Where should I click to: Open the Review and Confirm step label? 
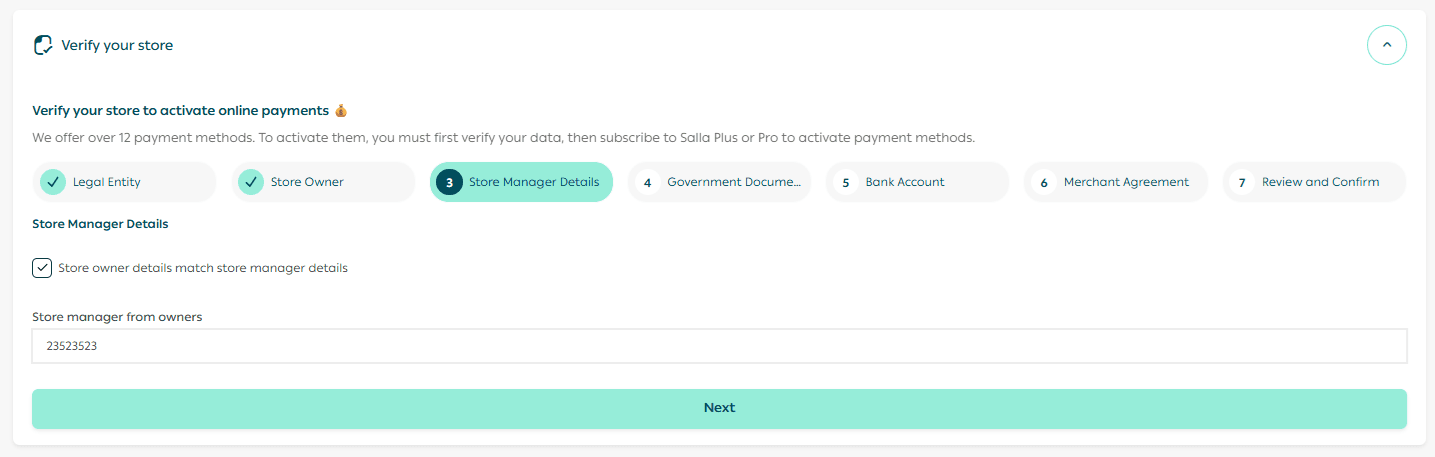point(1320,182)
